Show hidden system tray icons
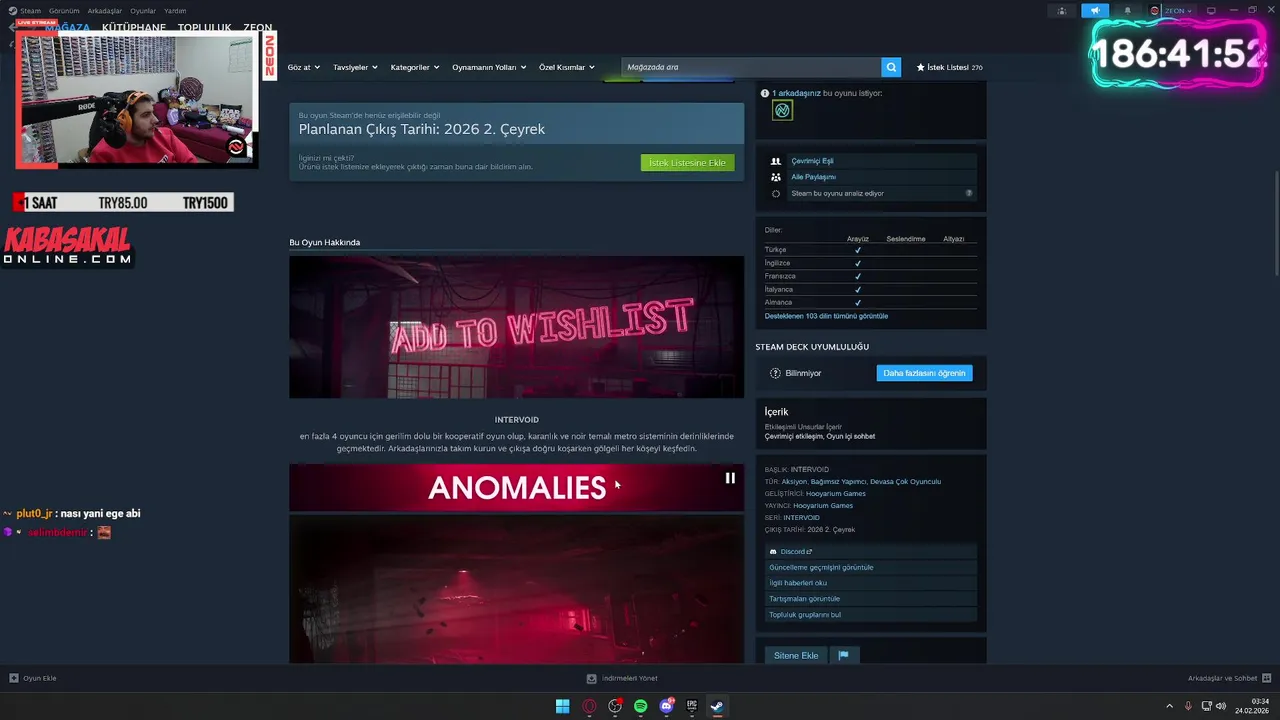The image size is (1280, 720). (x=1169, y=706)
